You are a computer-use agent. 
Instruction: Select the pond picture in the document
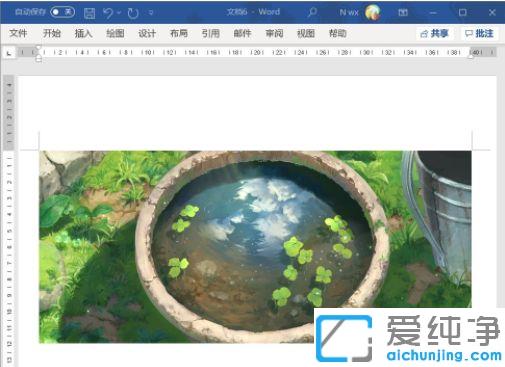(x=255, y=247)
